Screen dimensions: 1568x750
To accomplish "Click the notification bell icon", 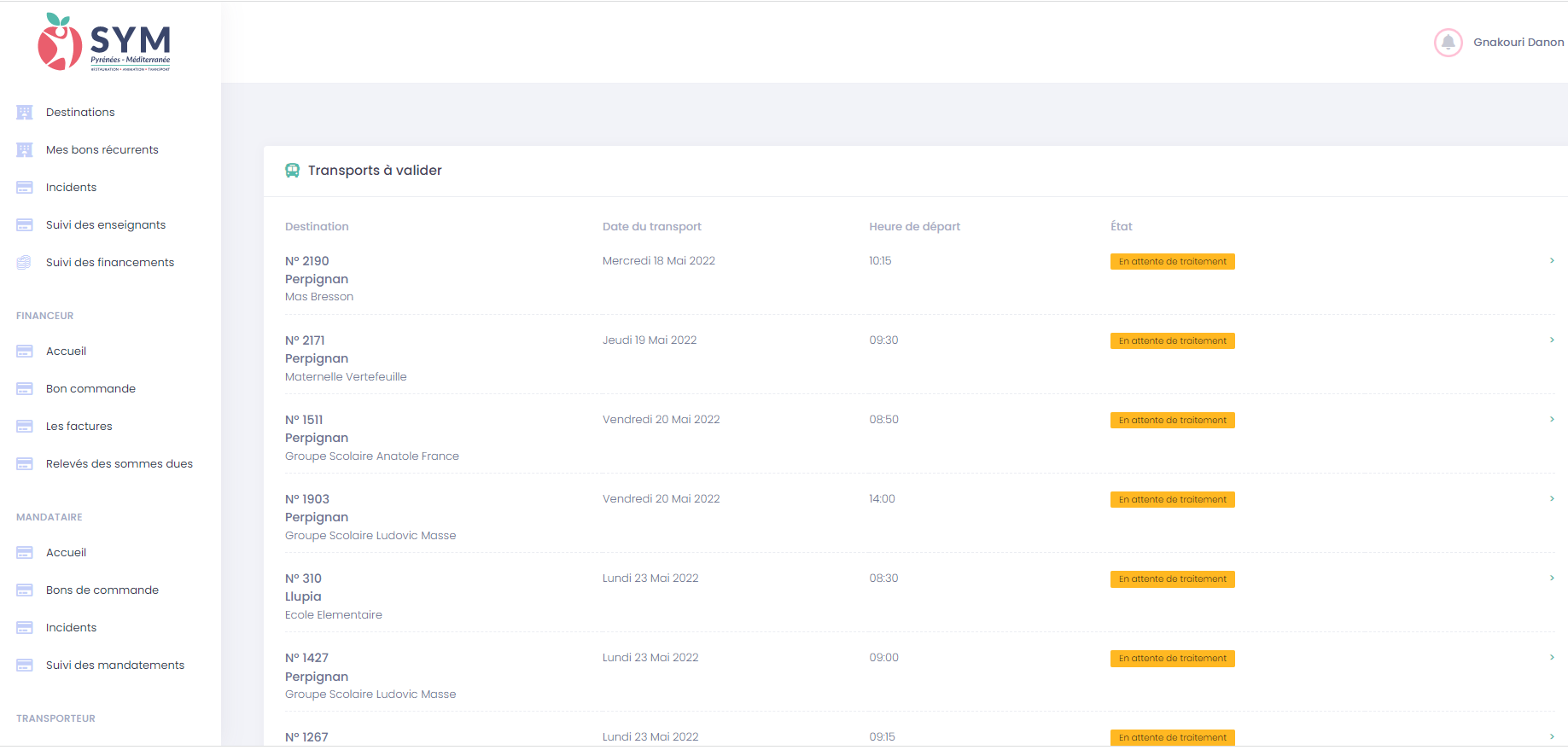I will coord(1448,43).
